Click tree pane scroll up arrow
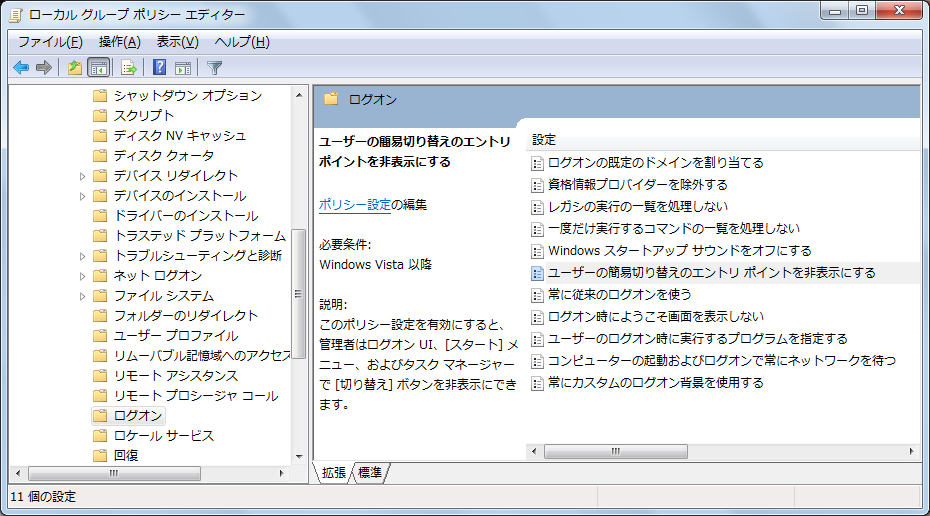Viewport: 930px width, 516px height. 299,95
